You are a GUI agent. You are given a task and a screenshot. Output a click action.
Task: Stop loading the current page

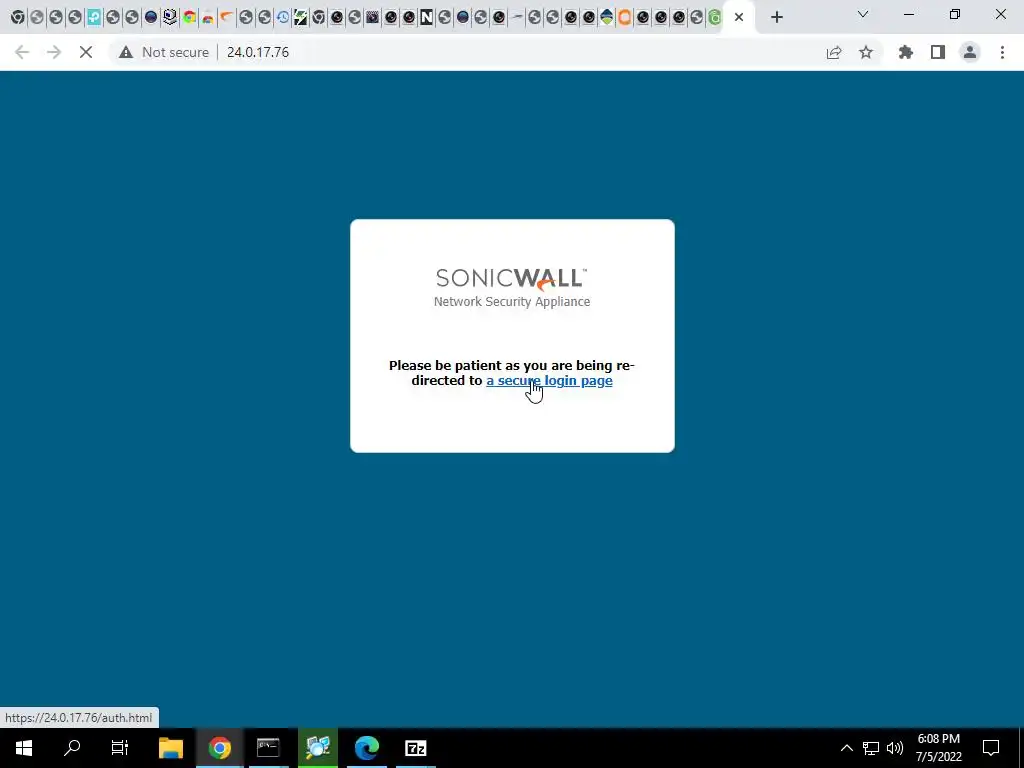(x=86, y=52)
